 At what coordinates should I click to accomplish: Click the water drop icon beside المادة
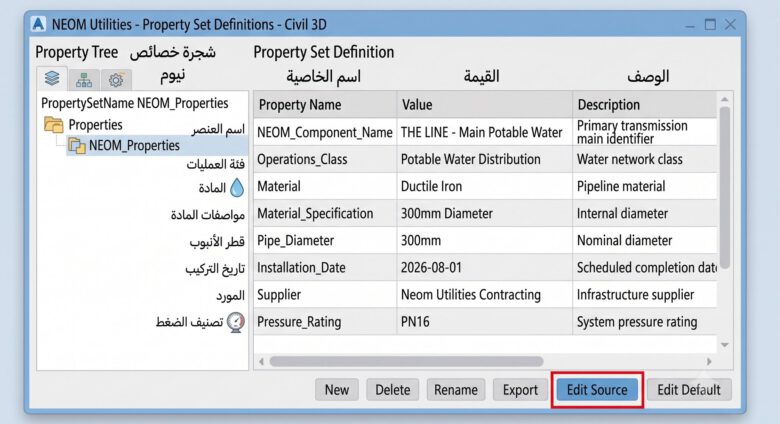(237, 188)
